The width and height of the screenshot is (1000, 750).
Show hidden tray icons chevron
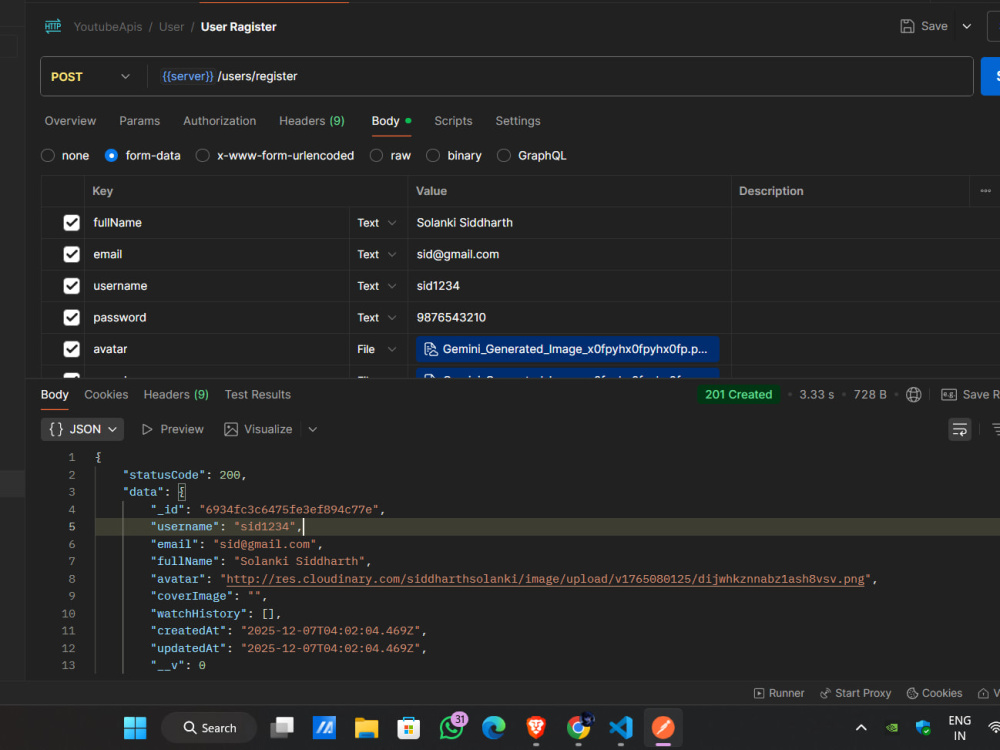(x=861, y=728)
